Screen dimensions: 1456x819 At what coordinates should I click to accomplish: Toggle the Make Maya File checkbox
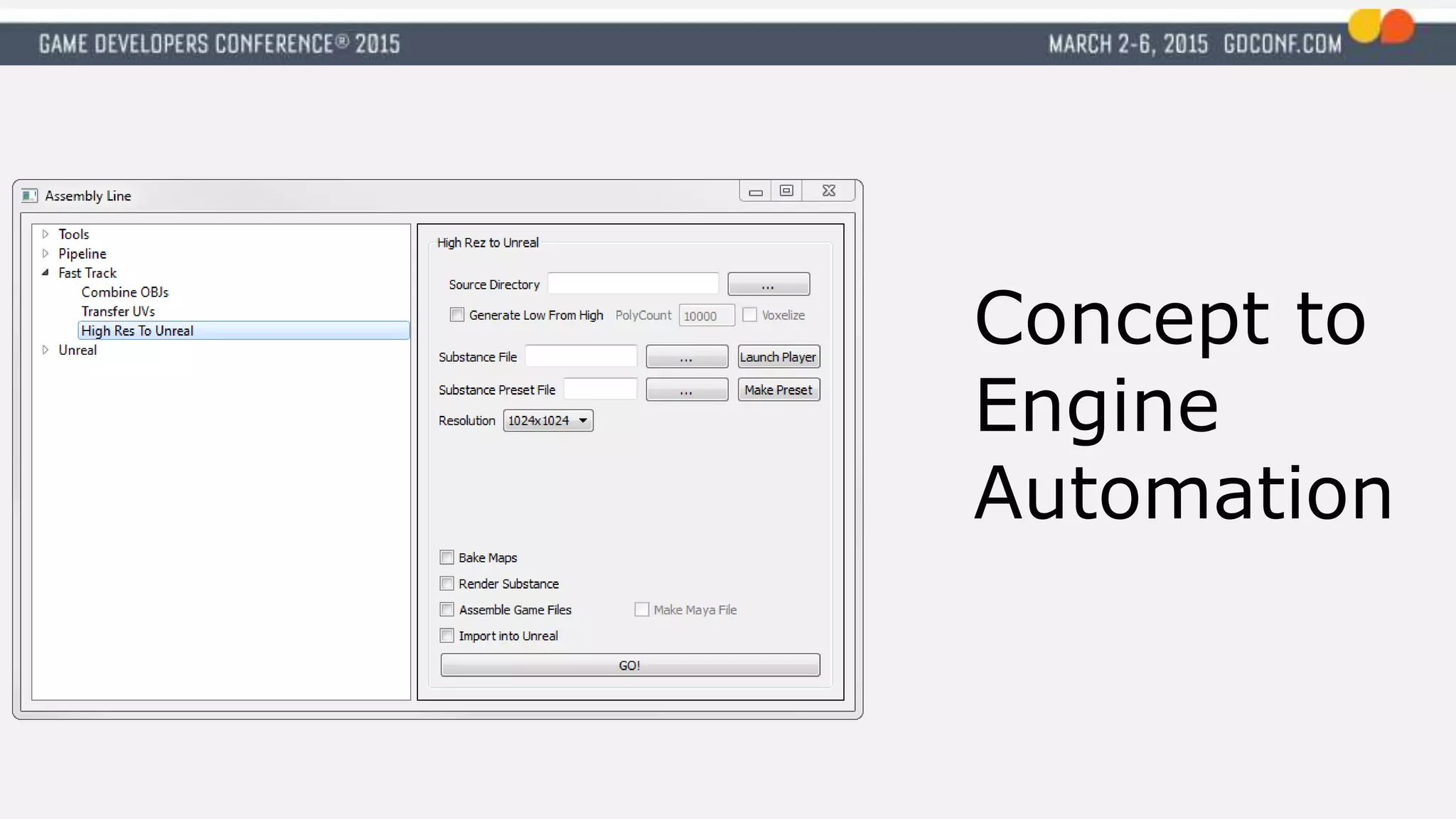[x=642, y=609]
